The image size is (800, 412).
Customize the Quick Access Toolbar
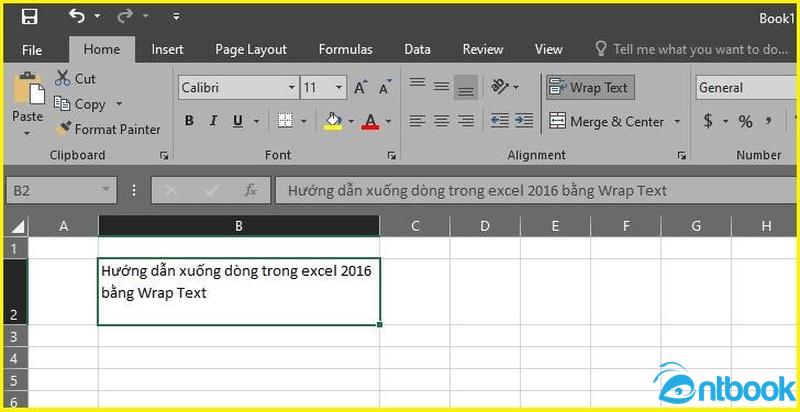point(176,17)
